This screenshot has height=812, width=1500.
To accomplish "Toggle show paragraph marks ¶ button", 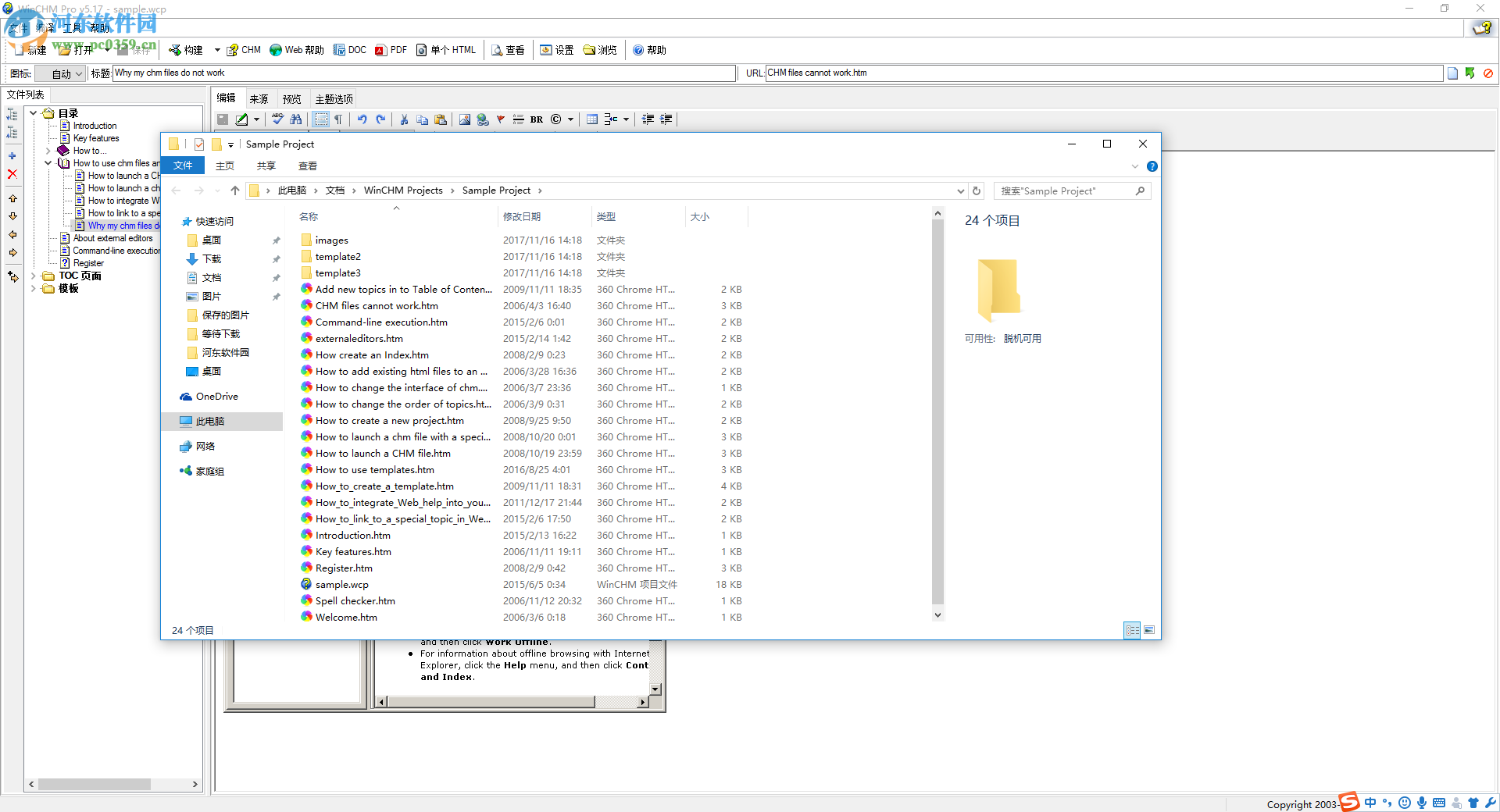I will point(338,119).
